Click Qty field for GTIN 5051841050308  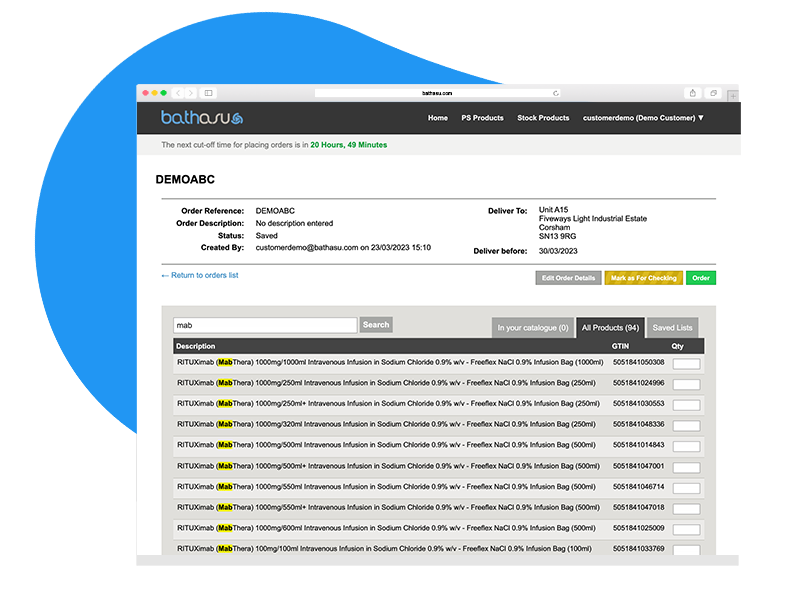coord(686,364)
